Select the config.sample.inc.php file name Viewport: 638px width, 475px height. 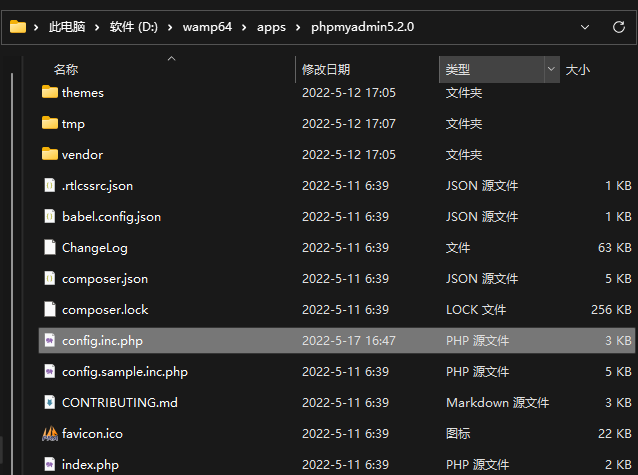point(125,372)
